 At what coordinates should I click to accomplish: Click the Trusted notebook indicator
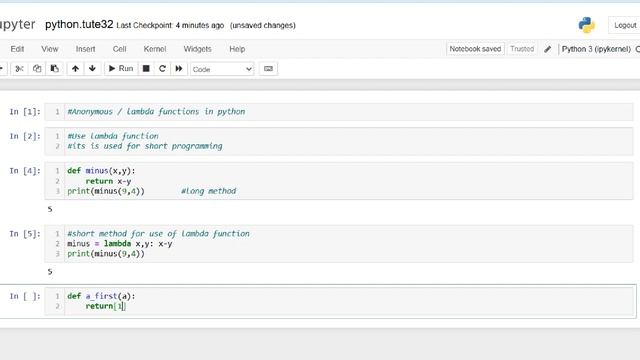522,49
